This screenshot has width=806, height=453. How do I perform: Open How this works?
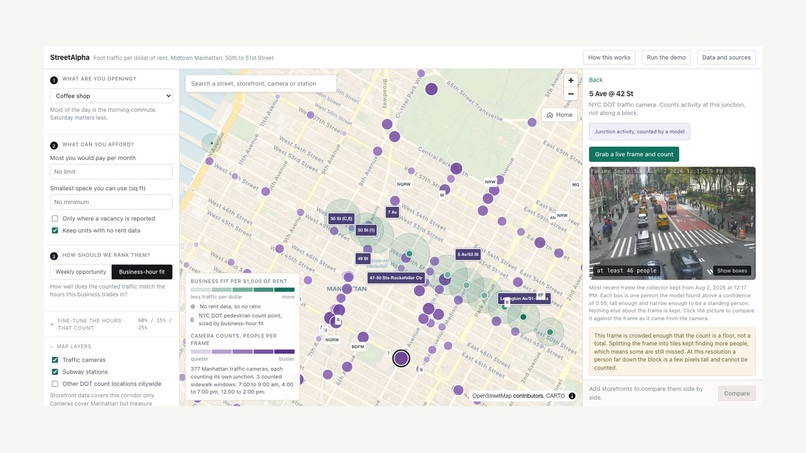tap(609, 58)
